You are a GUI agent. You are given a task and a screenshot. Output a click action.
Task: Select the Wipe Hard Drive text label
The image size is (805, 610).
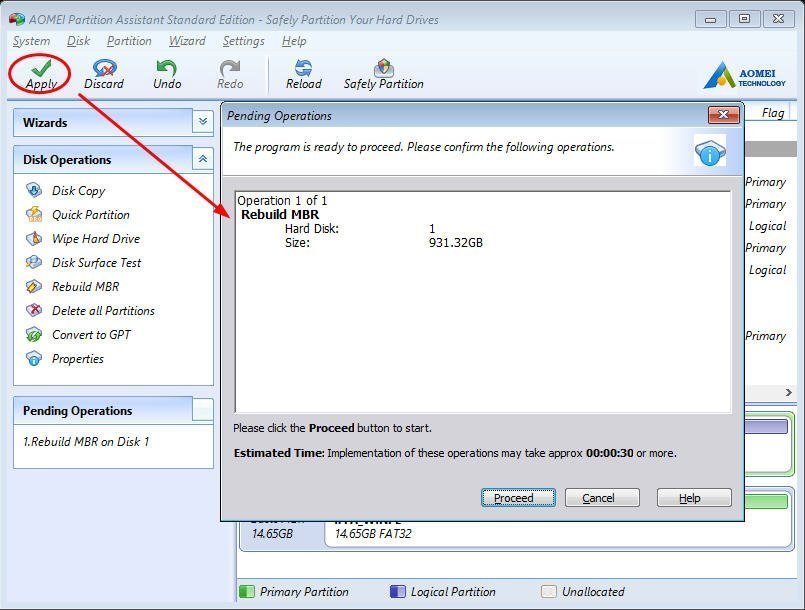[96, 239]
